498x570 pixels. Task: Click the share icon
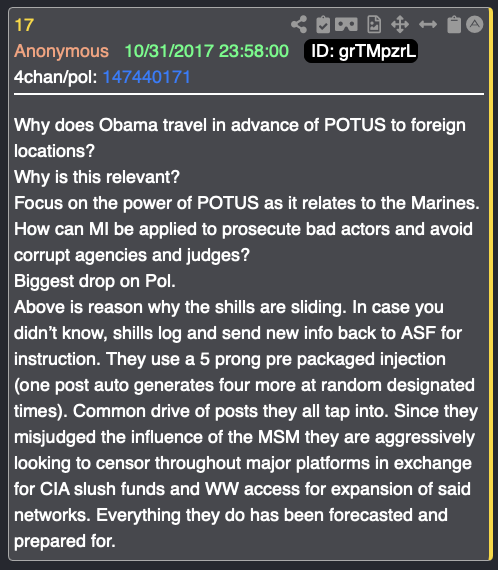299,25
